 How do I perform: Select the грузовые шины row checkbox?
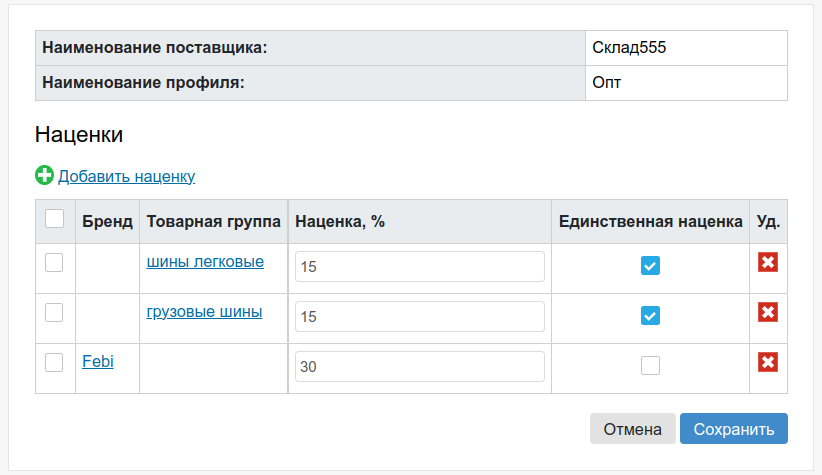coord(54,312)
